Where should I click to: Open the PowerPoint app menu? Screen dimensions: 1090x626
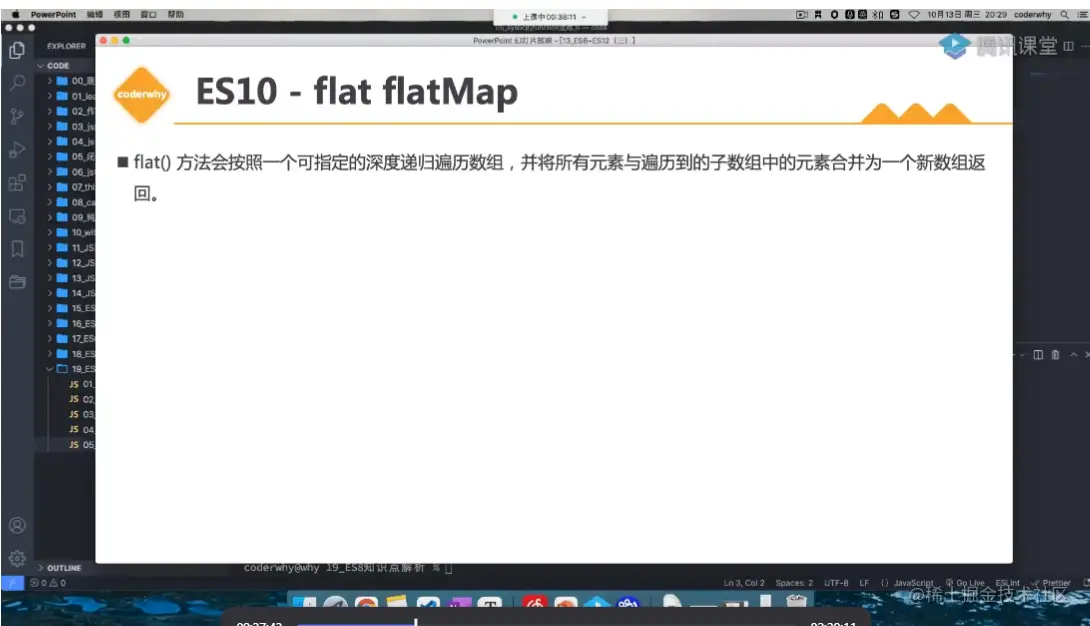click(x=53, y=15)
